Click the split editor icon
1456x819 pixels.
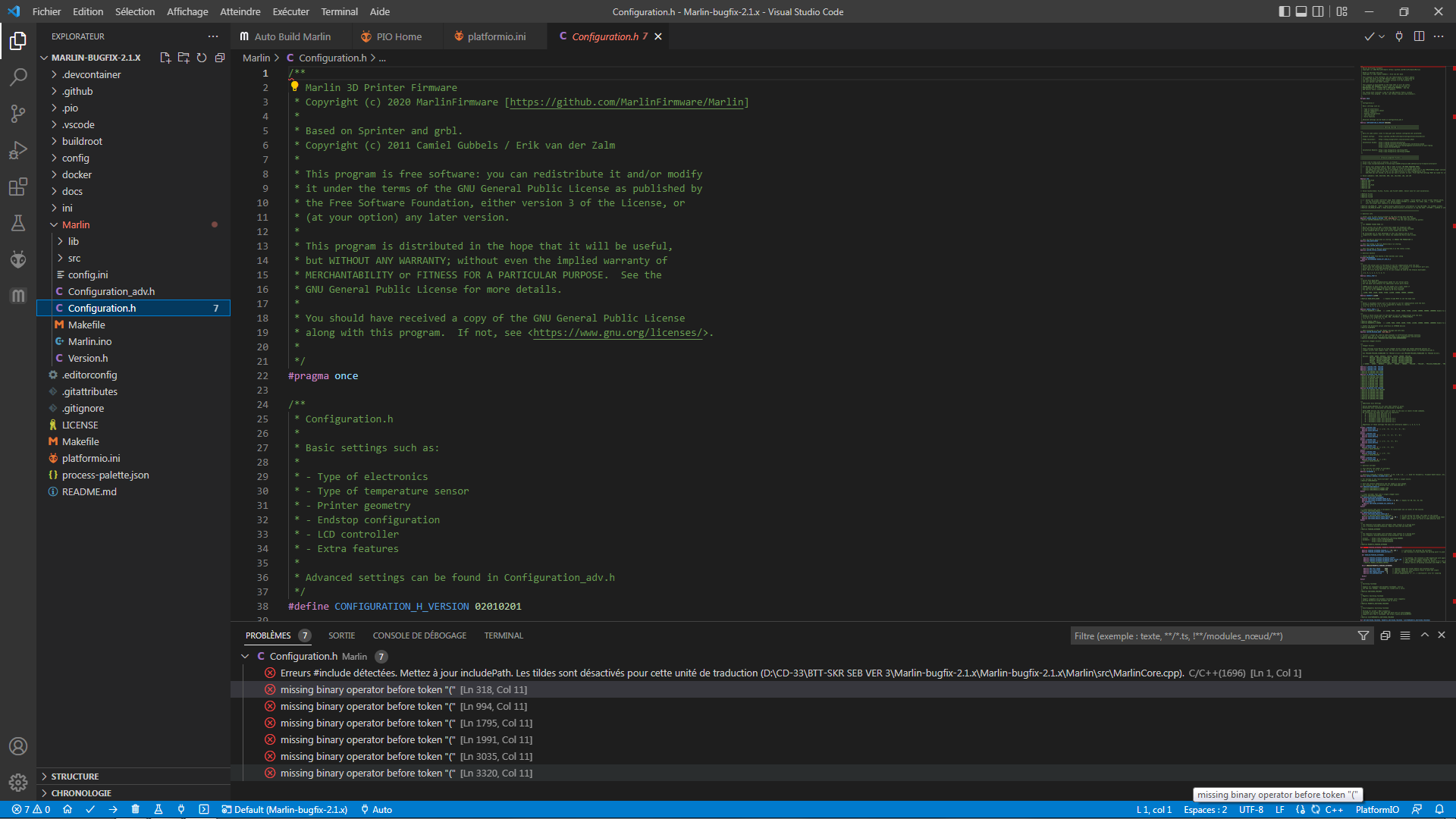pos(1419,36)
